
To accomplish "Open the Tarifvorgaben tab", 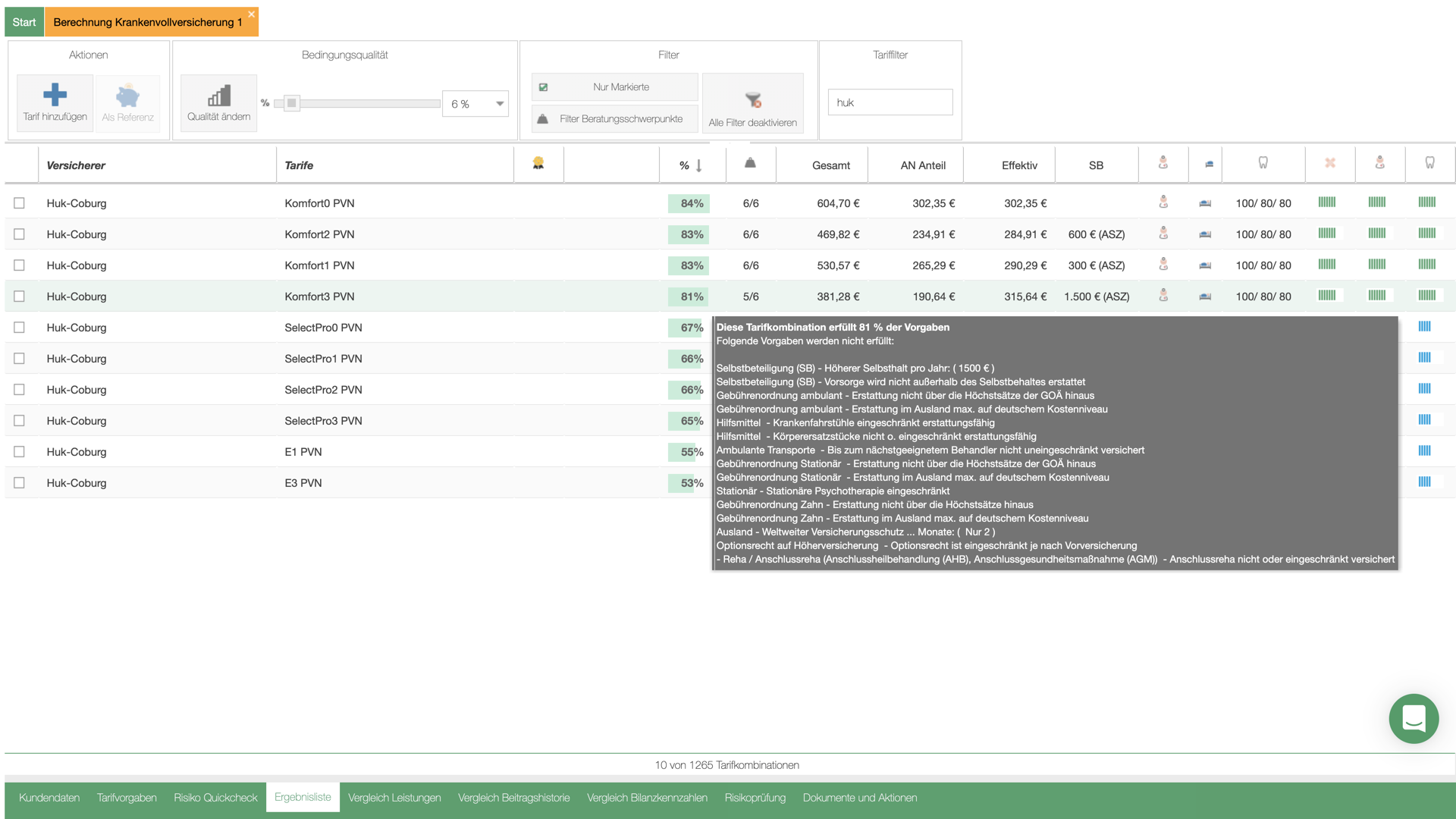I will coord(127,798).
